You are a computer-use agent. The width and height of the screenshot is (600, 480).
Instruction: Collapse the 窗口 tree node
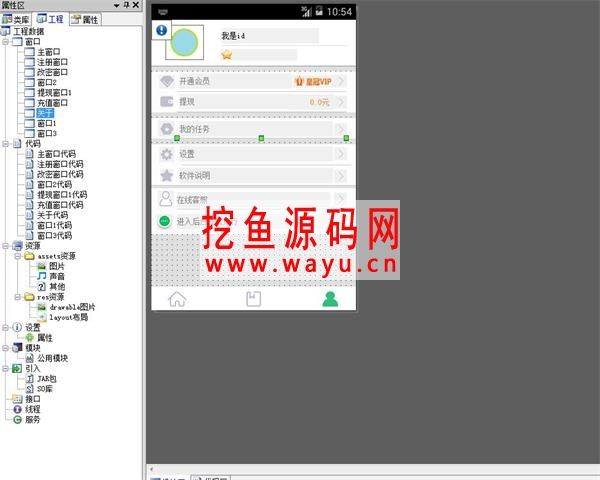point(5,41)
